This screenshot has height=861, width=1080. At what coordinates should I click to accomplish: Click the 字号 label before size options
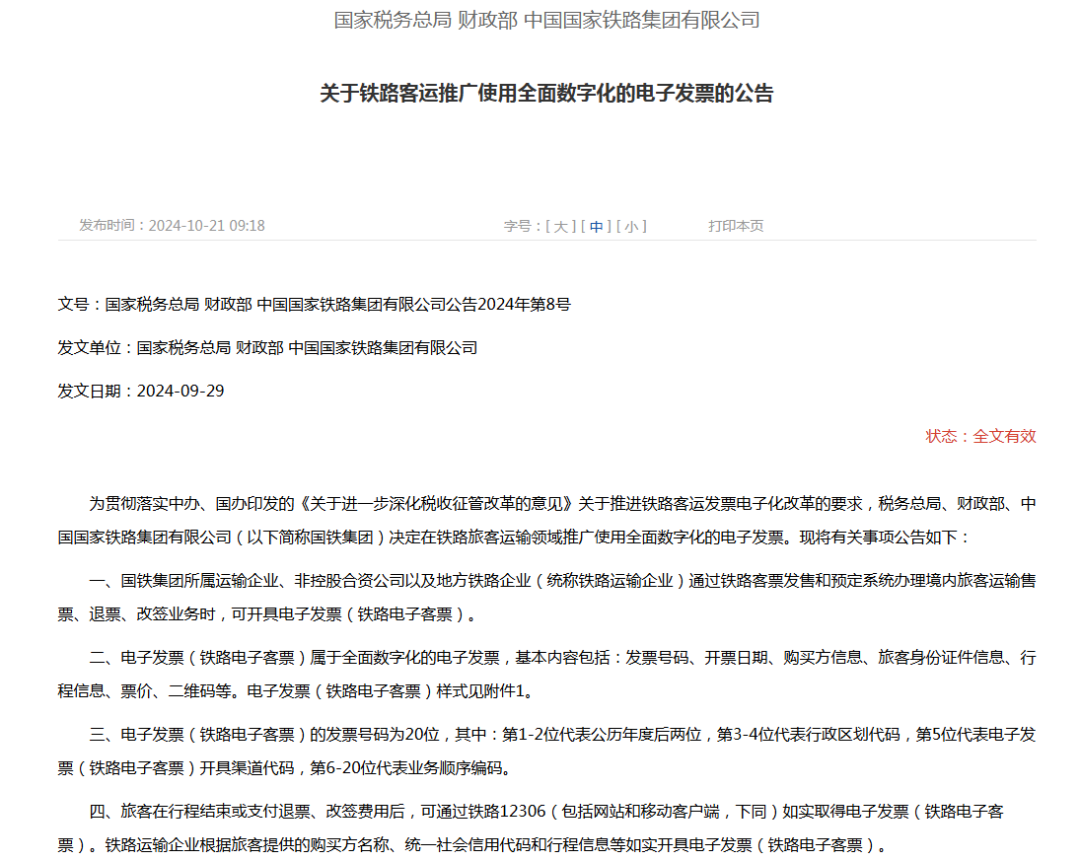515,226
